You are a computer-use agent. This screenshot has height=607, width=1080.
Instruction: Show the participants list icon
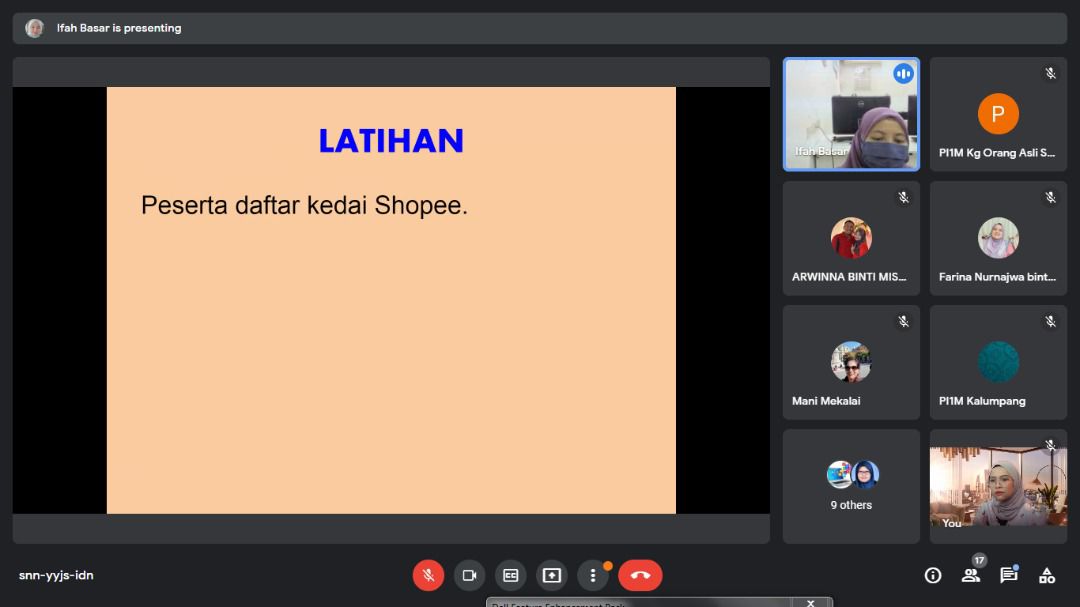pos(970,575)
